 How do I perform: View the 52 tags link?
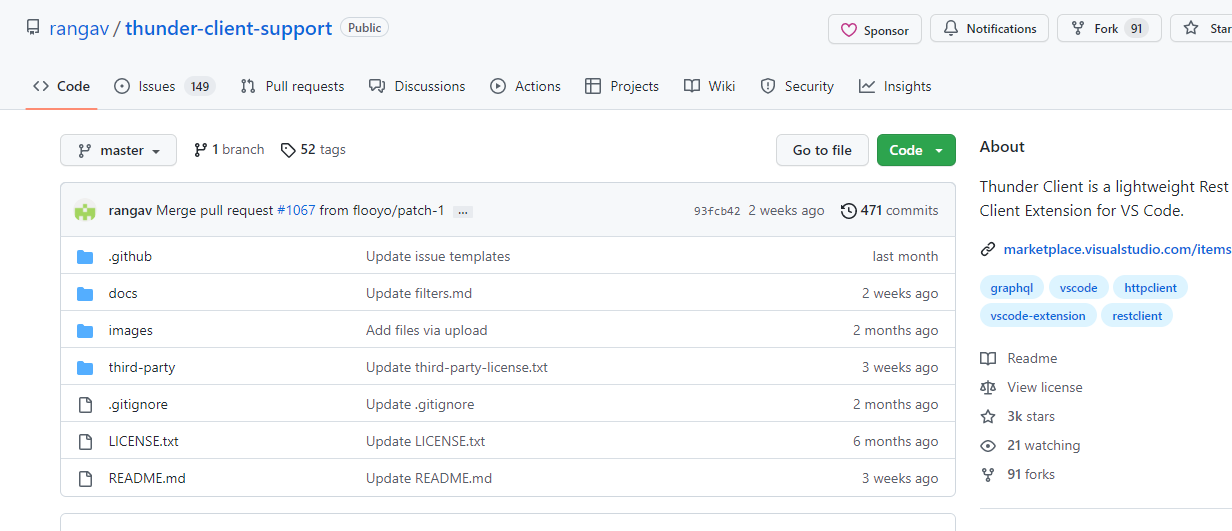(313, 150)
